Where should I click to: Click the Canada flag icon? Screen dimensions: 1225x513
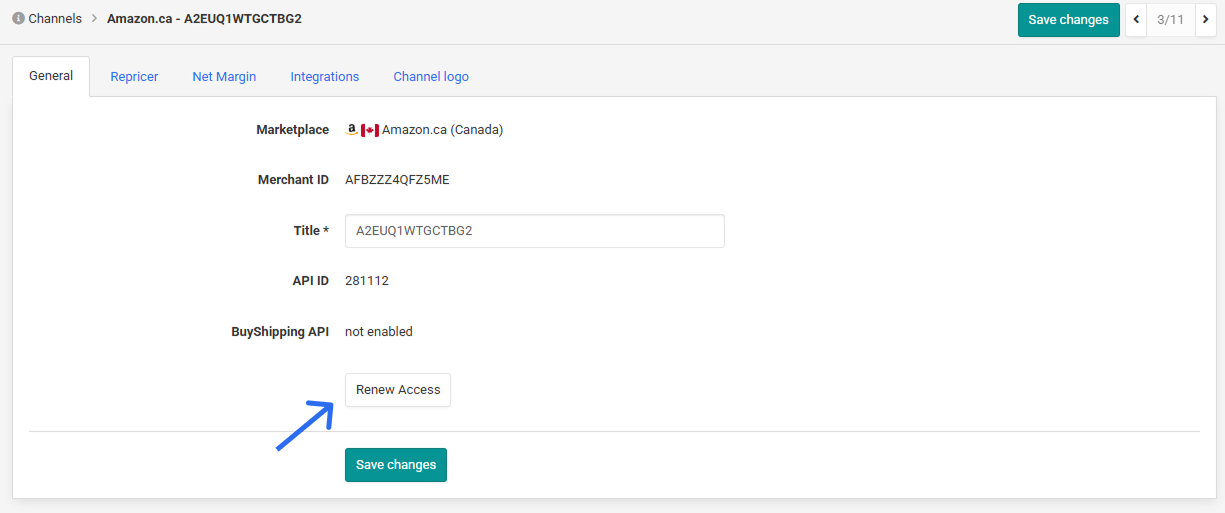pos(370,130)
